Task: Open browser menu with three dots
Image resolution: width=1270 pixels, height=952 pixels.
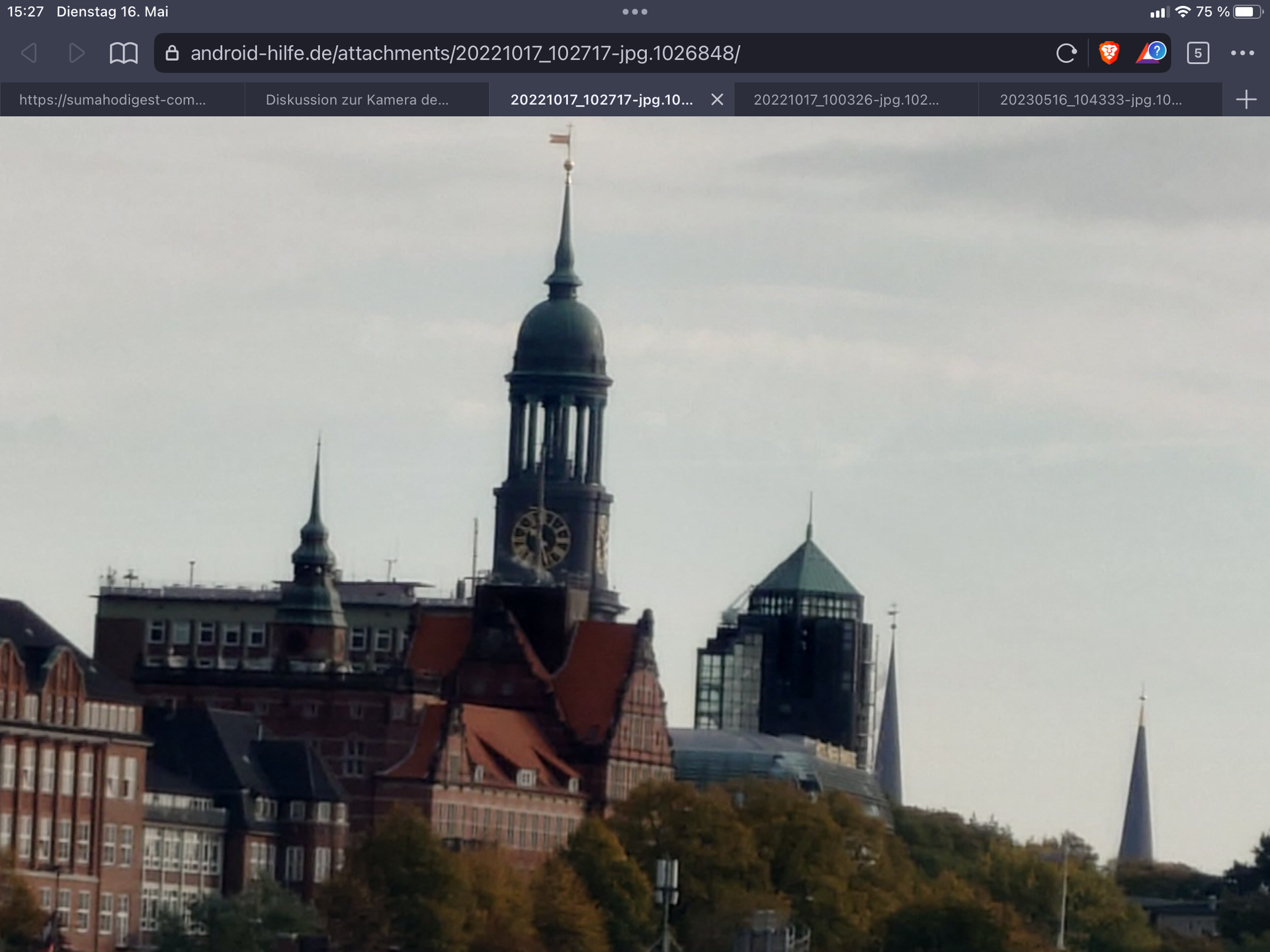Action: pos(1242,53)
